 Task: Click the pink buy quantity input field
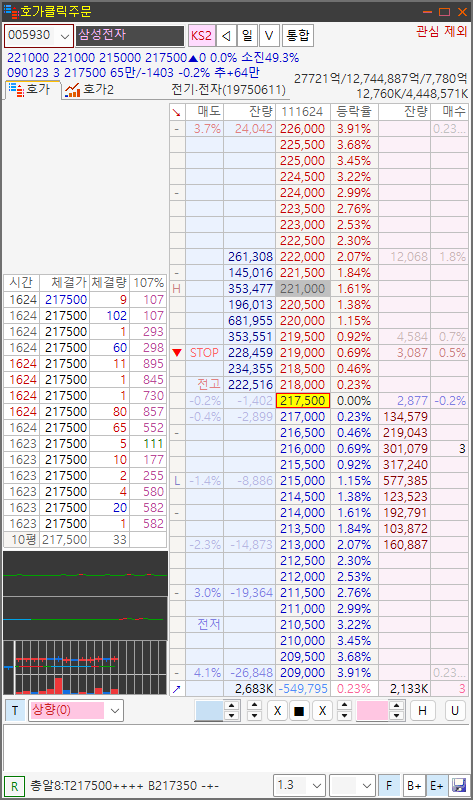coord(372,711)
